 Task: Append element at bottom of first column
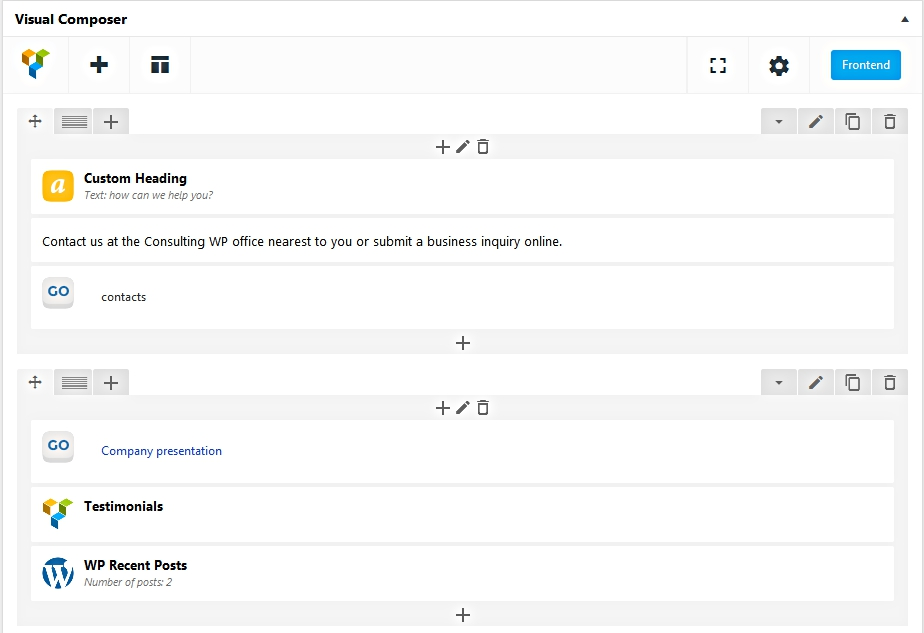pos(463,343)
